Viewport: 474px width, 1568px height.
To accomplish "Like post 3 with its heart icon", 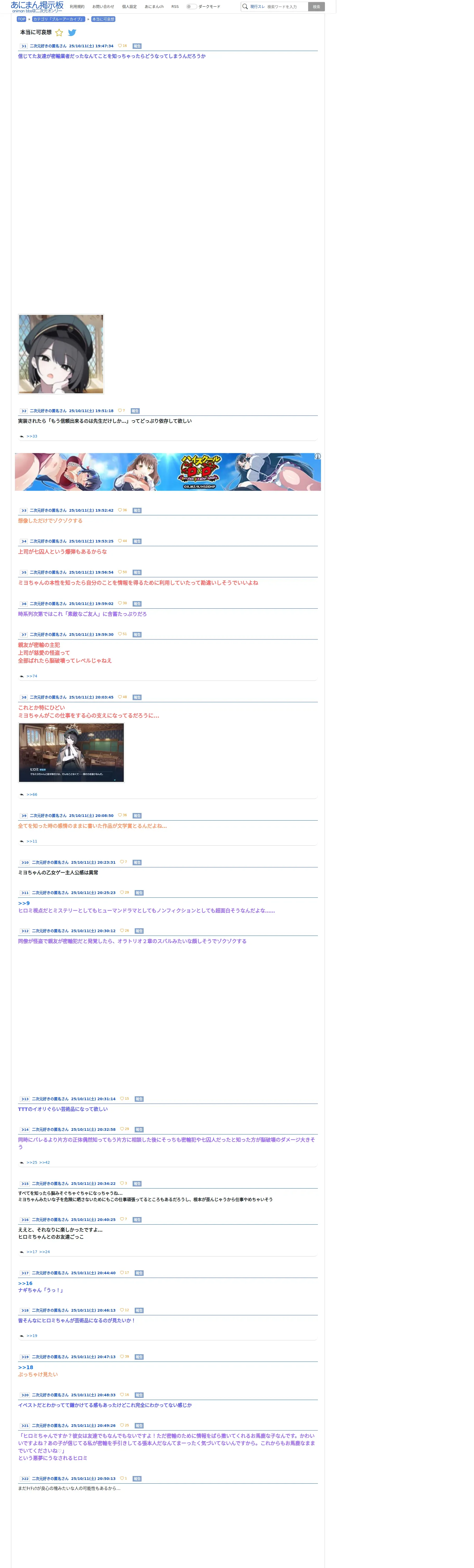I will tap(120, 510).
